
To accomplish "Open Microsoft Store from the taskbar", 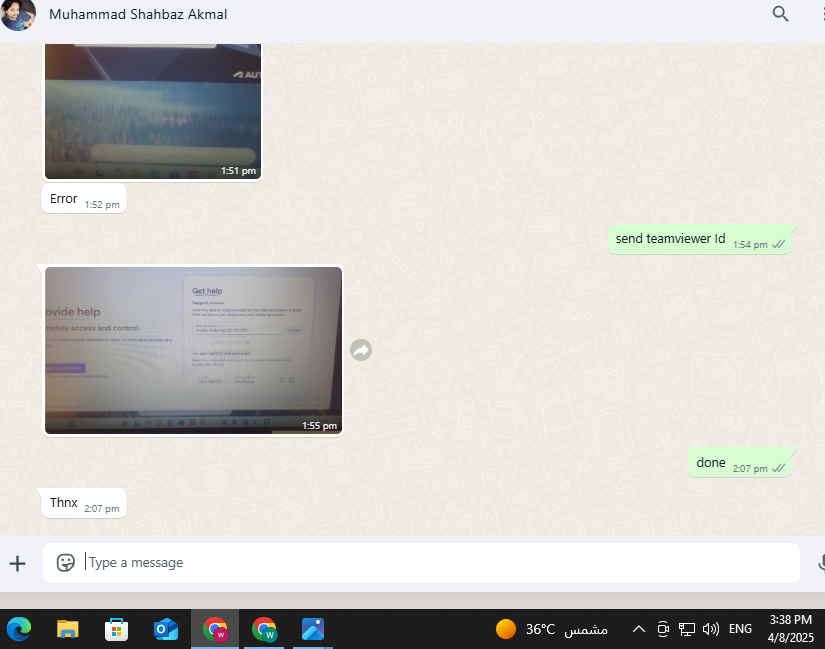I will pos(117,629).
